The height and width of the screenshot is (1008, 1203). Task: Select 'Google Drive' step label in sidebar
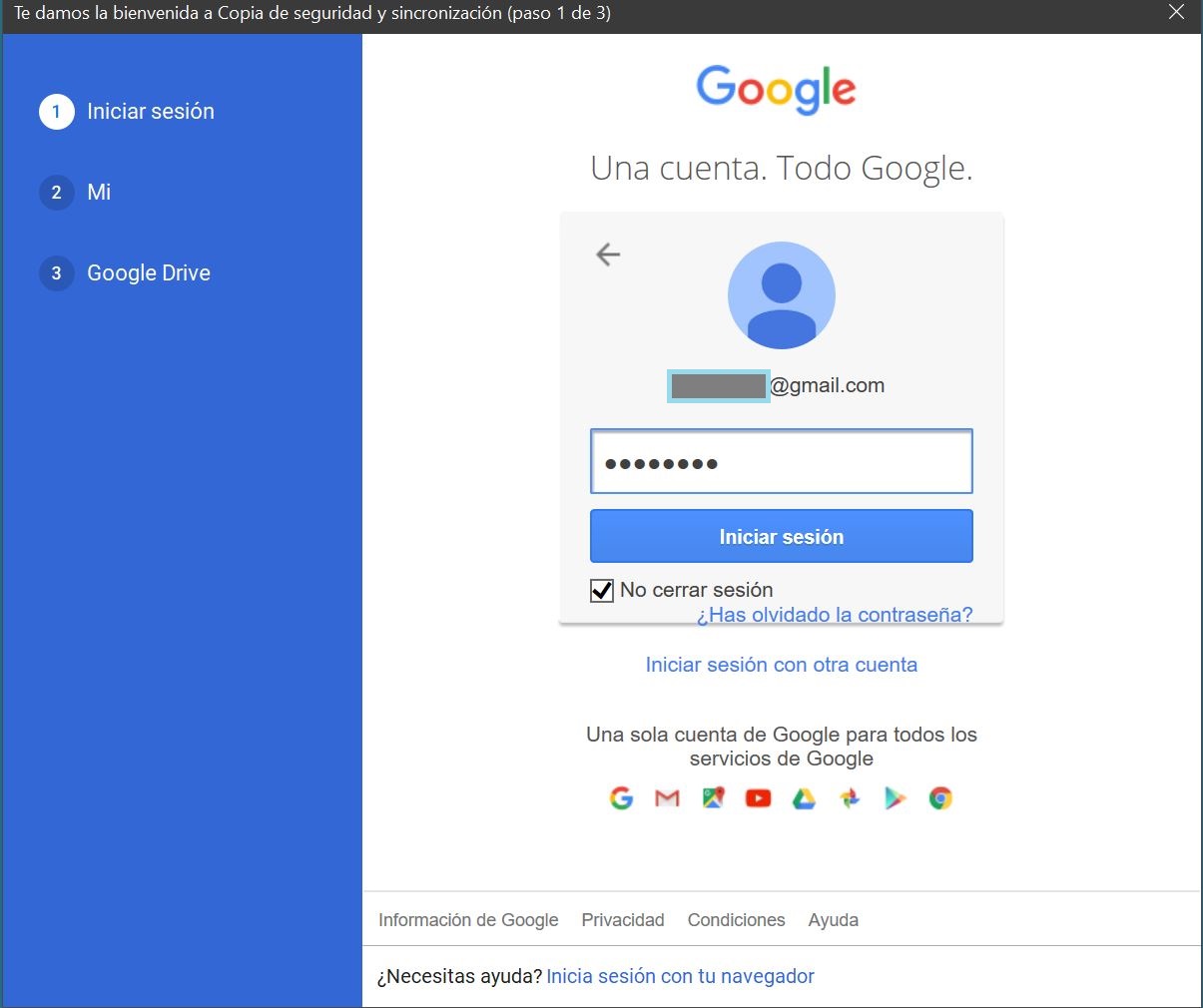(x=149, y=273)
